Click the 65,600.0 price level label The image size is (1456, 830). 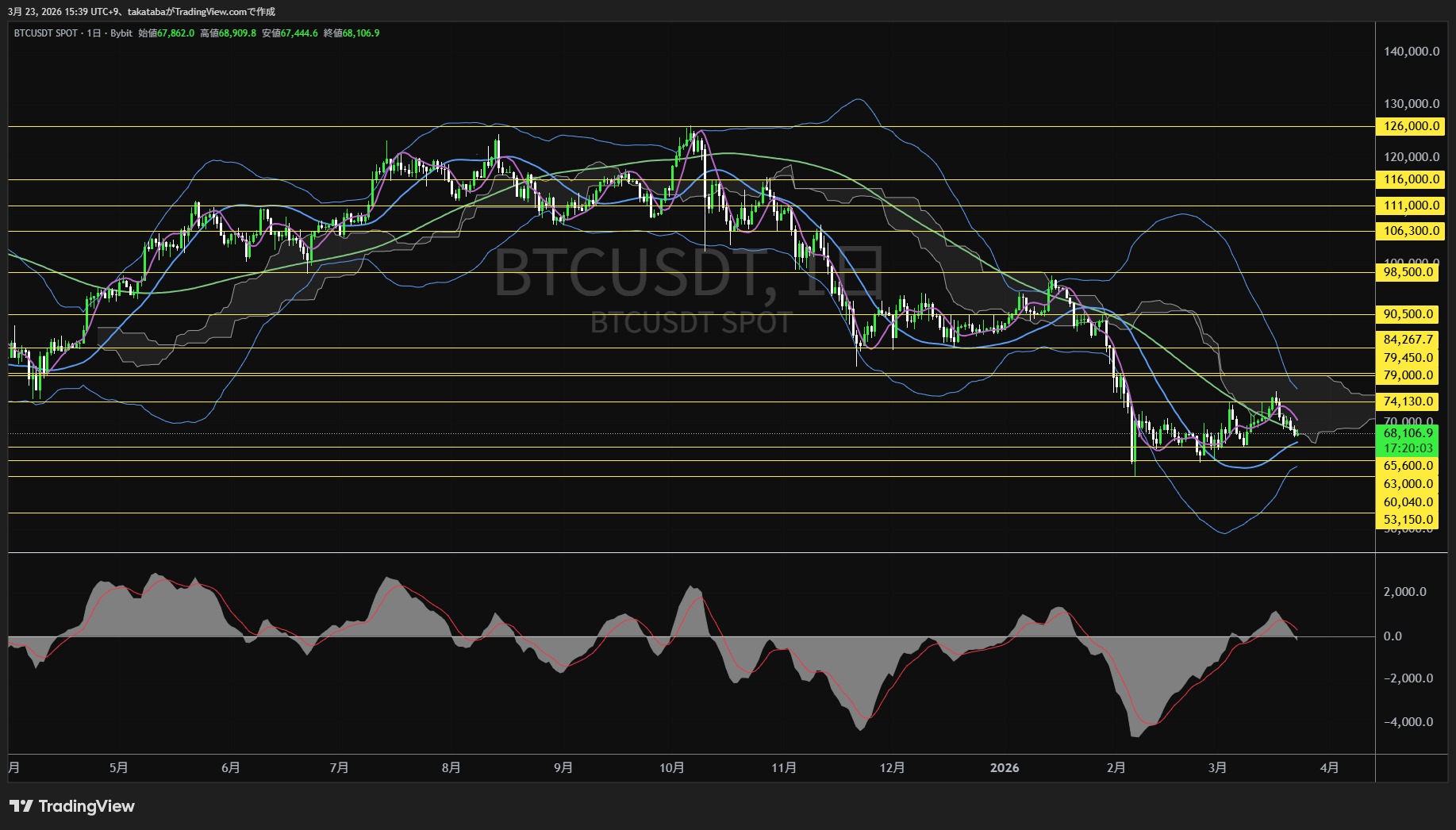[1408, 466]
